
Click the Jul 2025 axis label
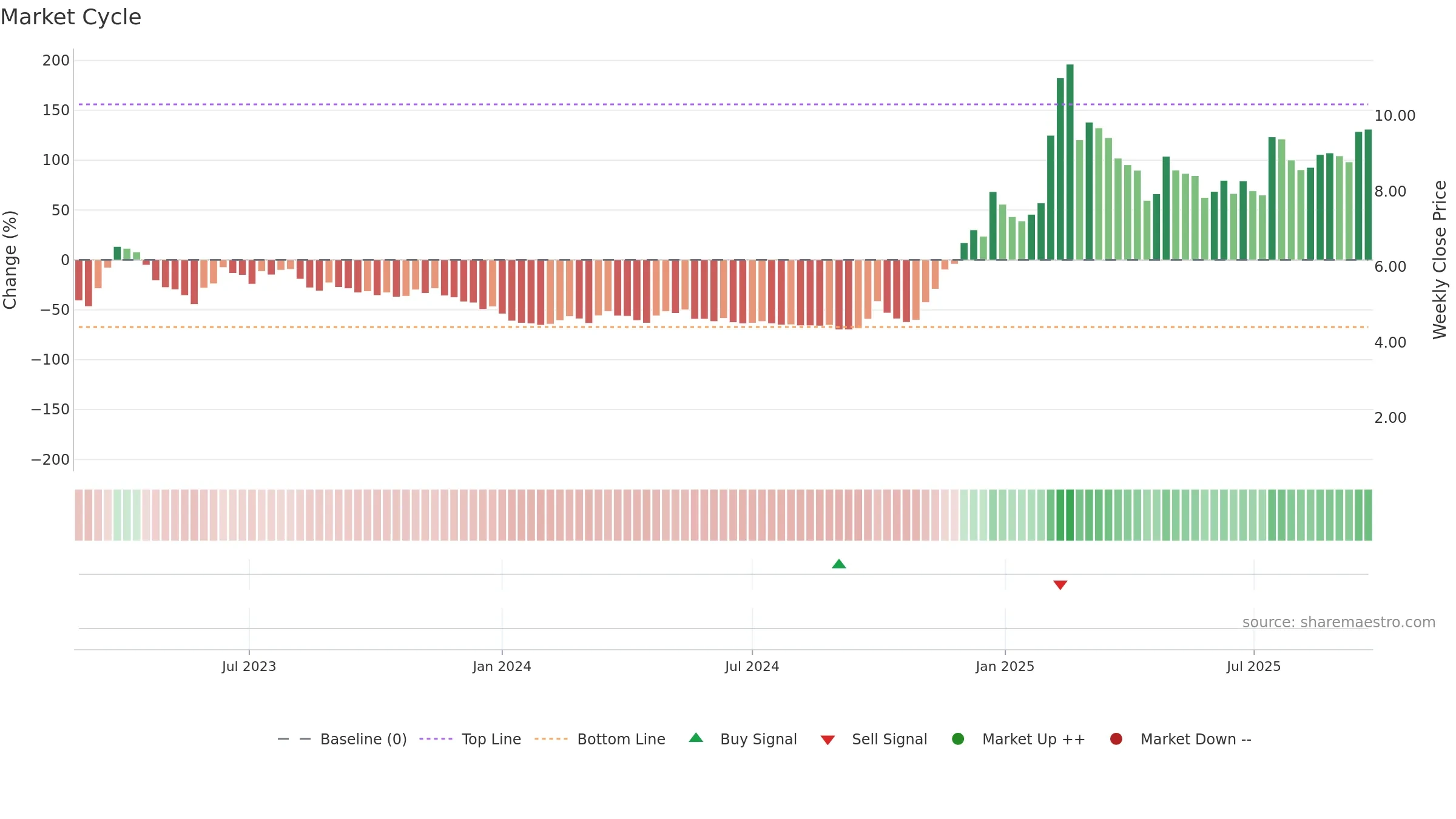[x=1253, y=667]
